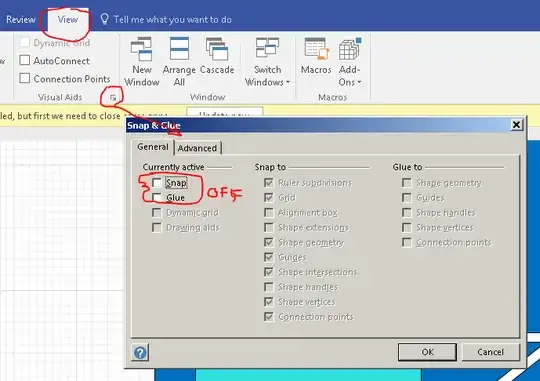Toggle Glue to Connection points checkbox
Image resolution: width=540 pixels, height=381 pixels.
[407, 242]
